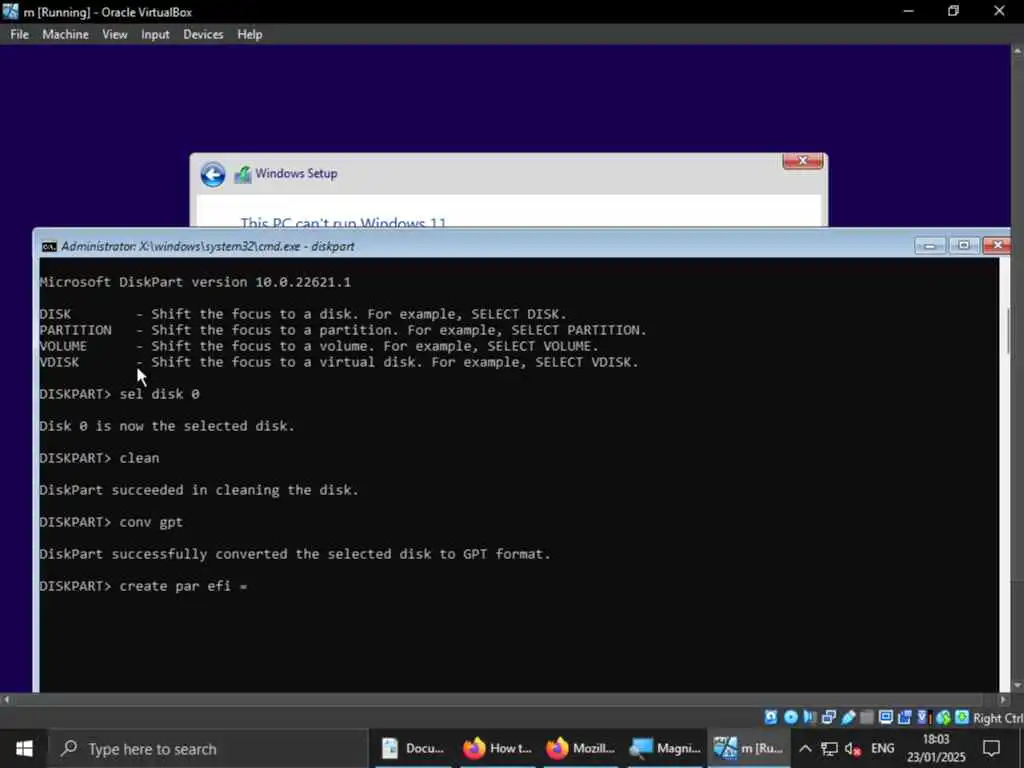Click the 'successfully converted the selected disk' line

(x=295, y=554)
